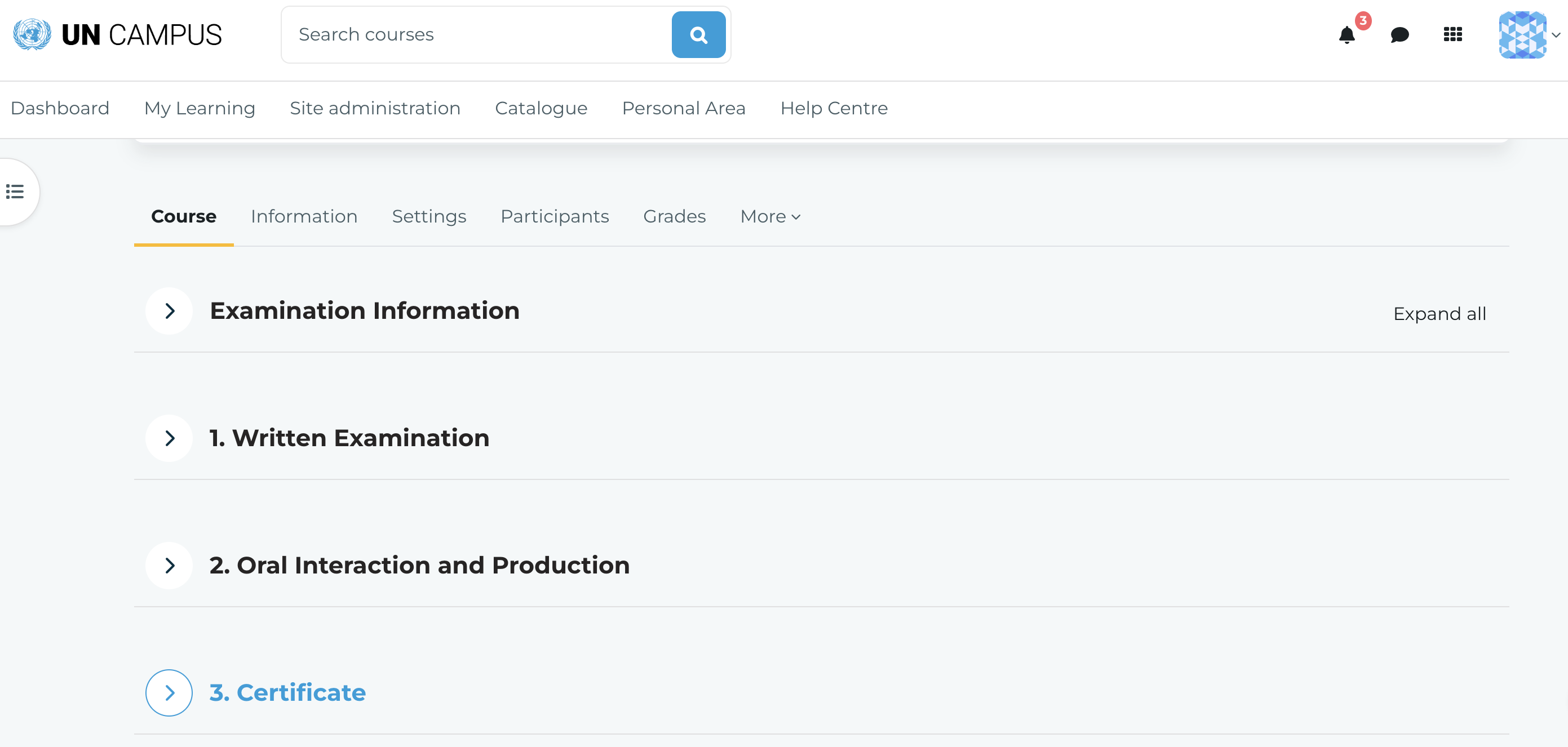Image resolution: width=1568 pixels, height=747 pixels.
Task: Open the apps grid menu icon
Action: pyautogui.click(x=1452, y=35)
